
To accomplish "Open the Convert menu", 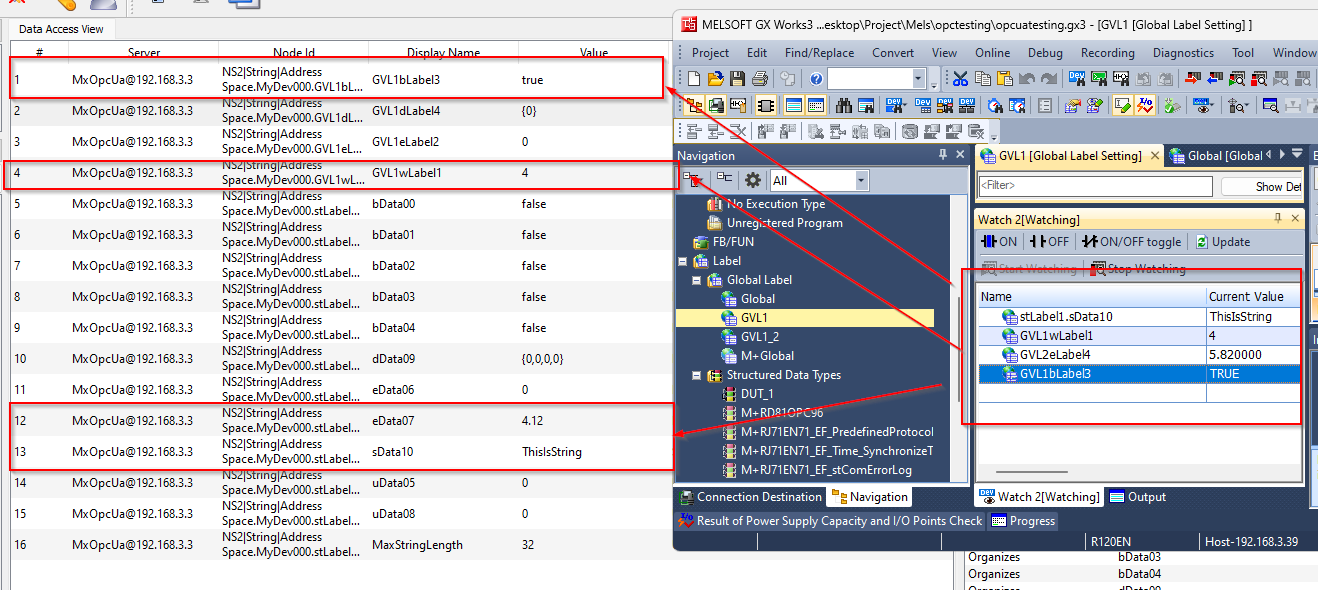I will 893,53.
